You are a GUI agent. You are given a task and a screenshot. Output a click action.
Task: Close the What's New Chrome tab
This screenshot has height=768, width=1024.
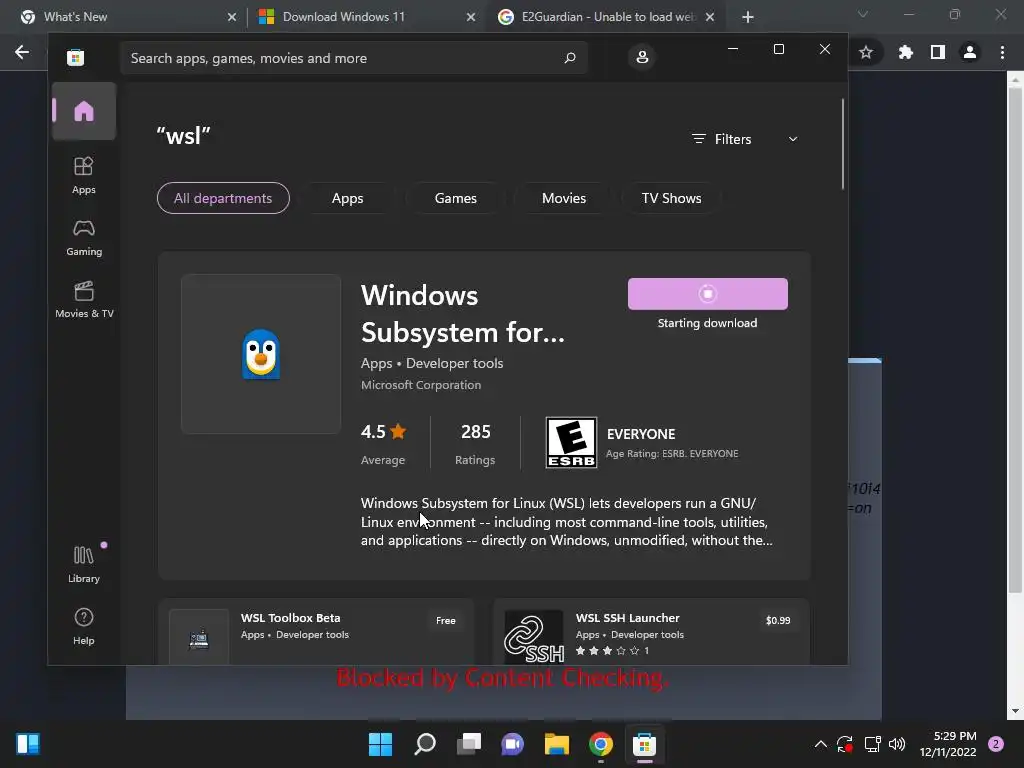pos(232,17)
